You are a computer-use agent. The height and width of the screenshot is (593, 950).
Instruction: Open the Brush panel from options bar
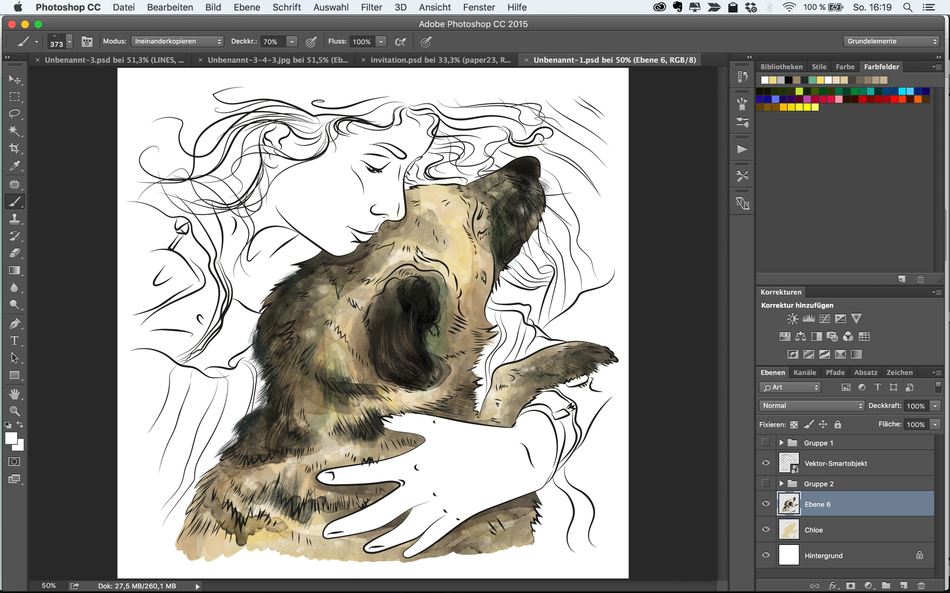(87, 42)
